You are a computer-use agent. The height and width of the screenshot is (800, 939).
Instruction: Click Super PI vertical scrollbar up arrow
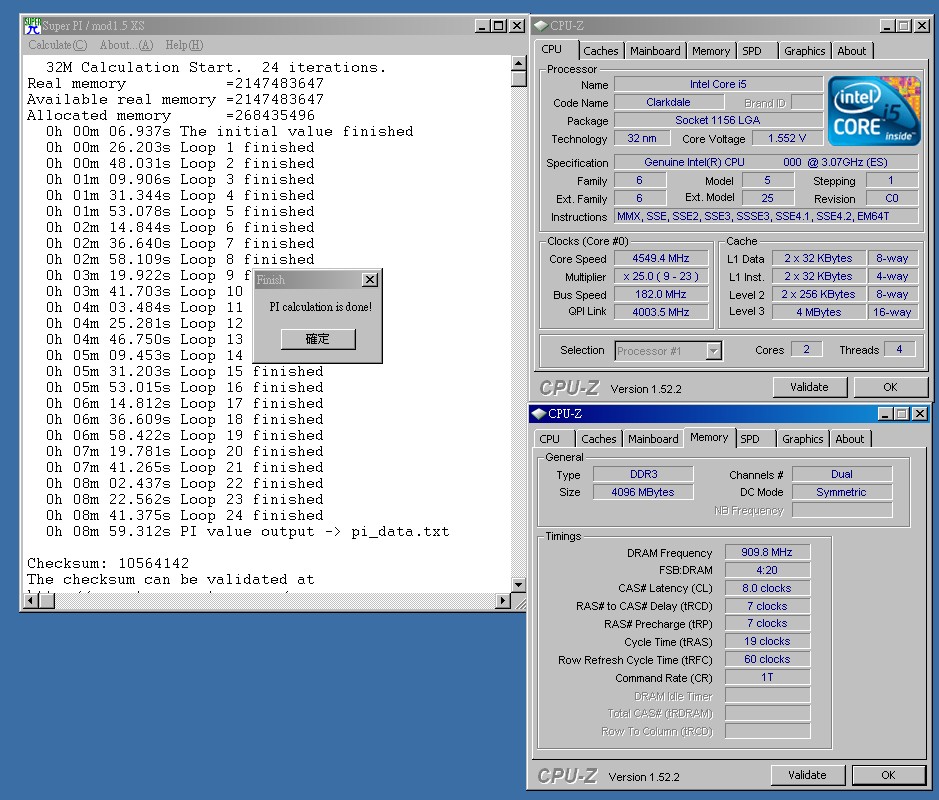[519, 63]
